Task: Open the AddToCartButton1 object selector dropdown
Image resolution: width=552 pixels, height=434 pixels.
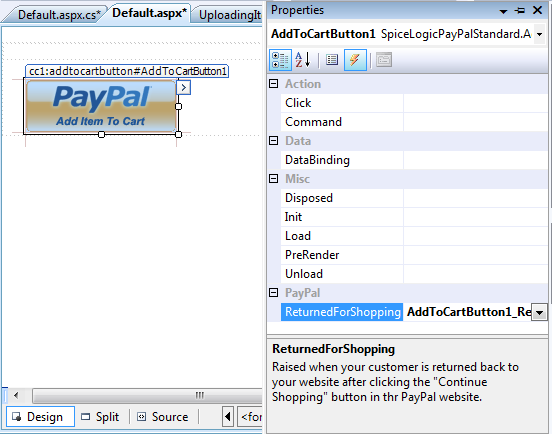Action: (x=539, y=34)
